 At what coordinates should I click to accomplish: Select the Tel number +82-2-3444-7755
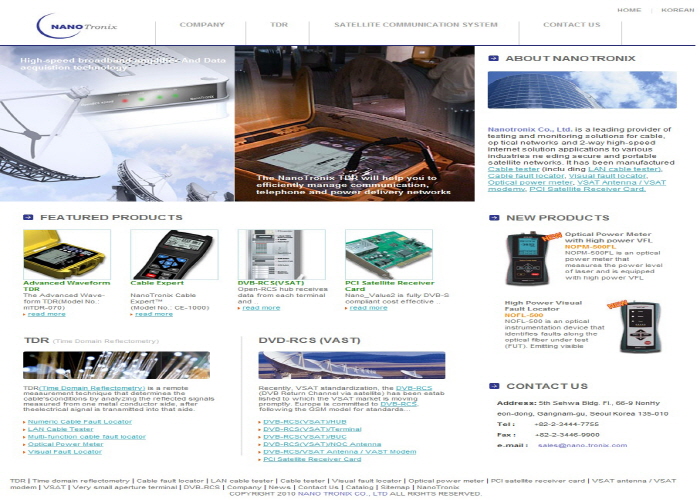[566, 424]
